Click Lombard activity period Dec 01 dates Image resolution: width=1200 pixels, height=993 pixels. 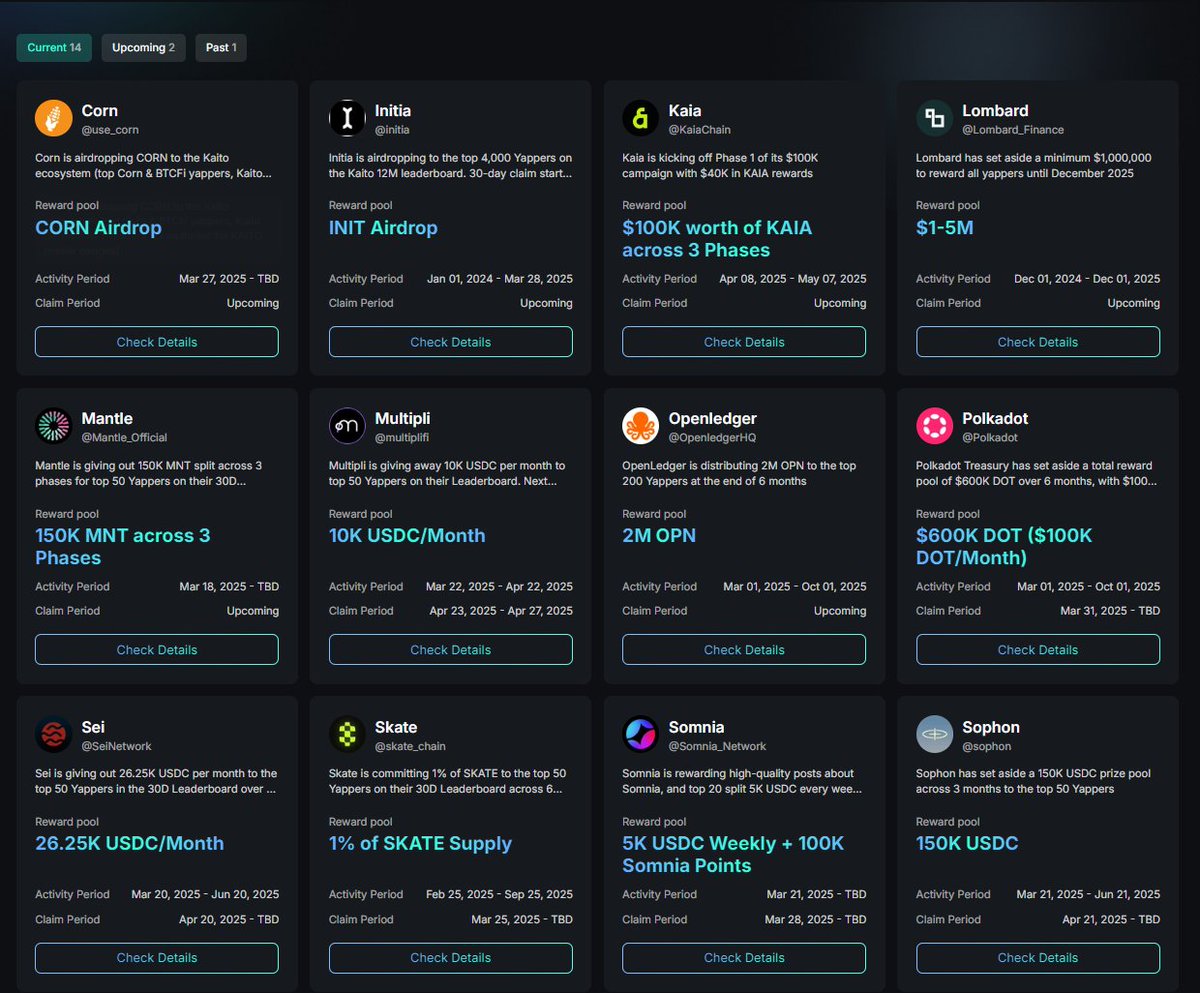point(1087,279)
